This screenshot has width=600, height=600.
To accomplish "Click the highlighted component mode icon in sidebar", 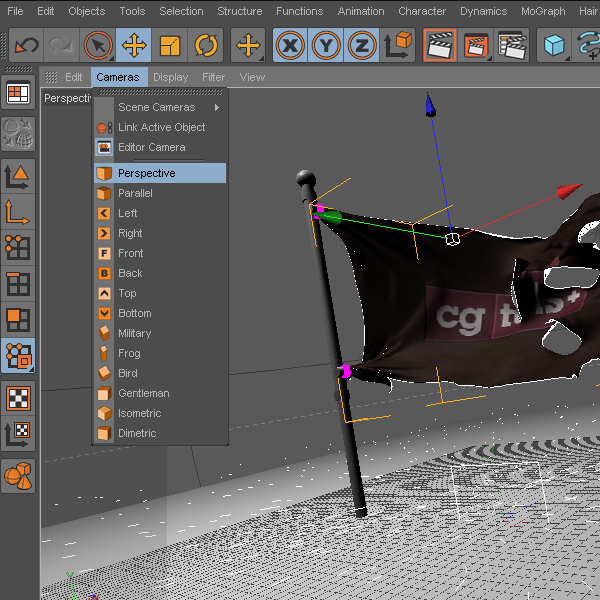I will (x=18, y=355).
